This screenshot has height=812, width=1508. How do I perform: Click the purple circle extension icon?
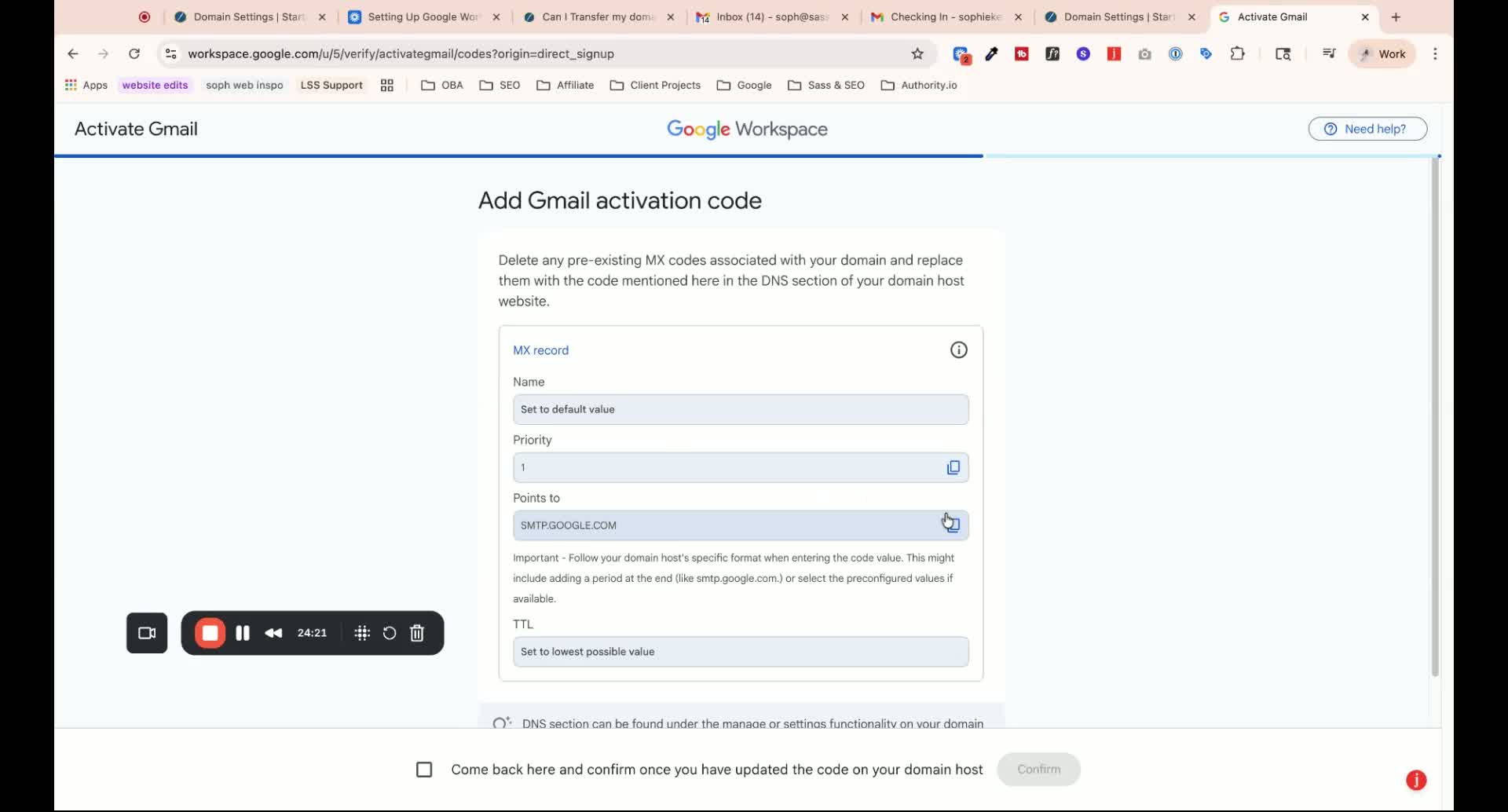pos(1083,54)
